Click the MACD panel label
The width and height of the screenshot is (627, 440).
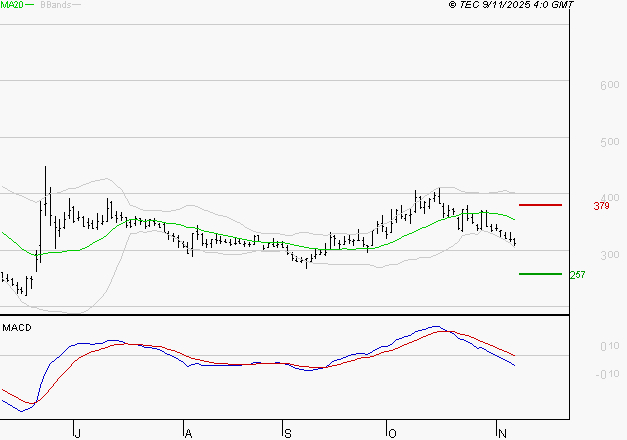17,328
